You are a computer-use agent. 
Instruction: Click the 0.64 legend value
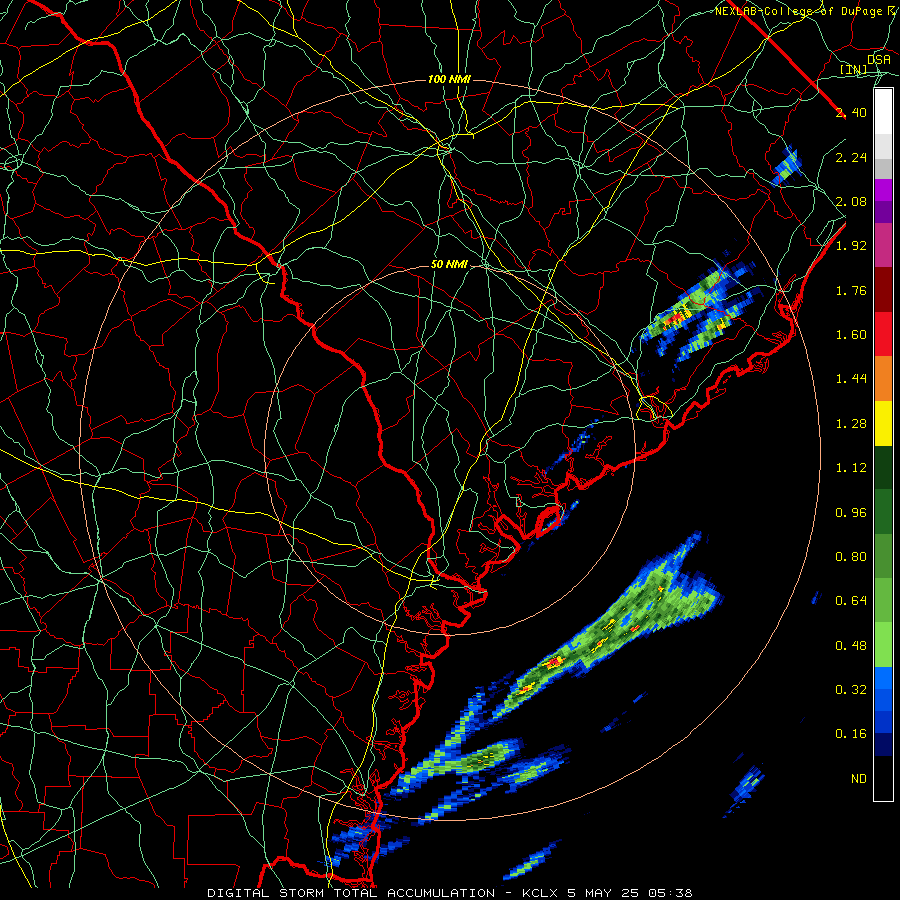click(x=851, y=601)
